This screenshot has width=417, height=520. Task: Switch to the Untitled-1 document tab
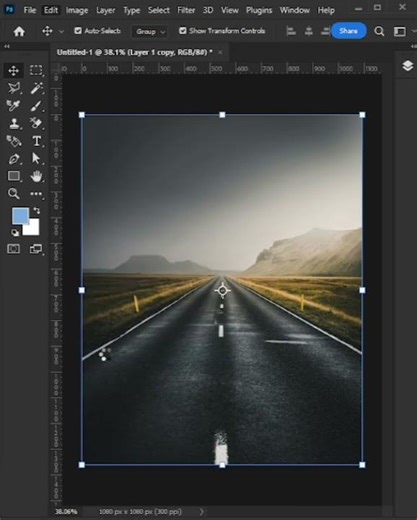point(134,52)
